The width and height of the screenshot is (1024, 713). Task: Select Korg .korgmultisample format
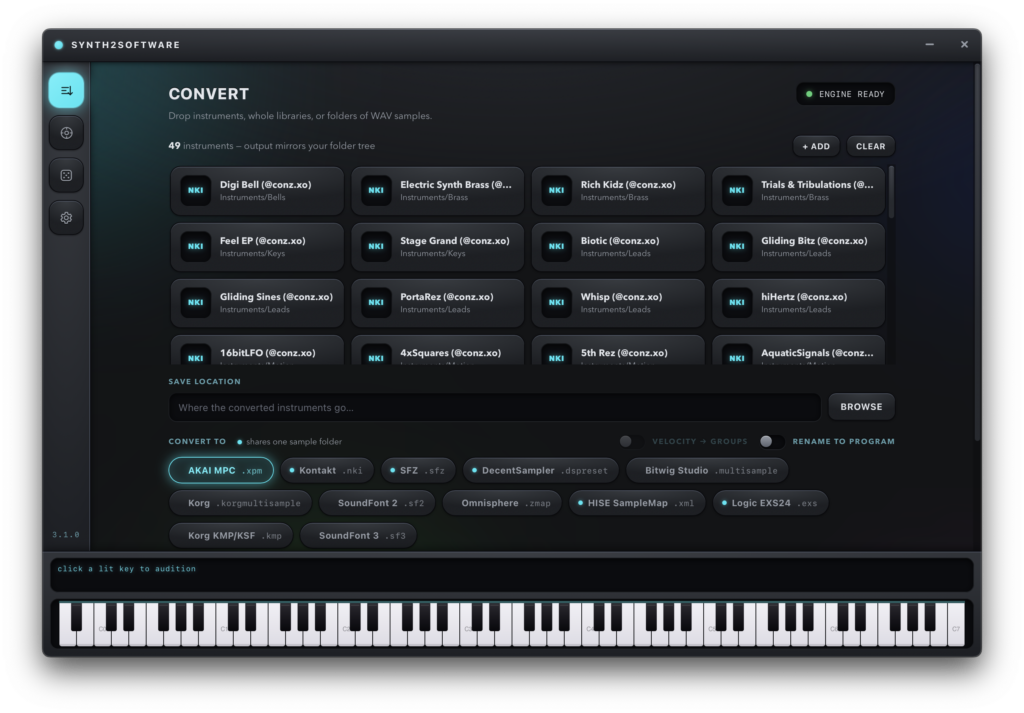[x=240, y=503]
